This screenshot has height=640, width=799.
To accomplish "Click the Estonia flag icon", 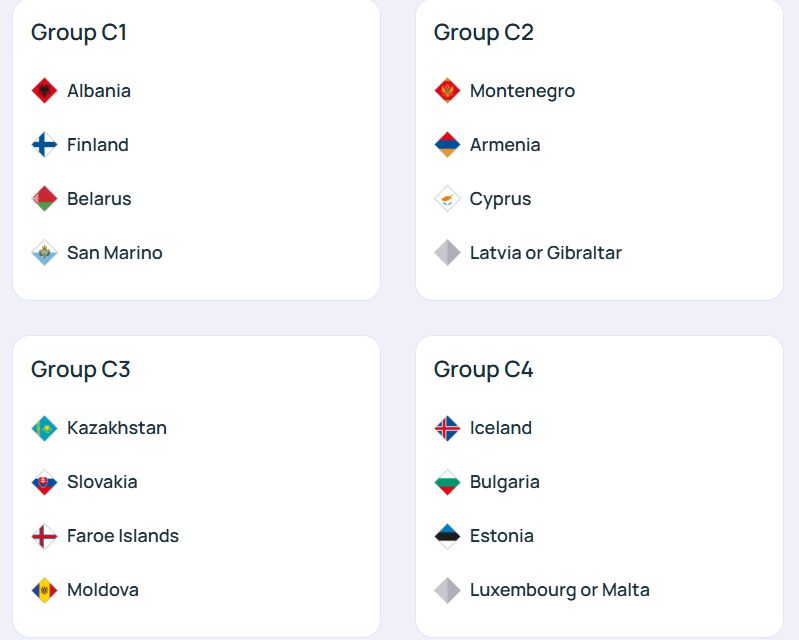I will [x=447, y=536].
